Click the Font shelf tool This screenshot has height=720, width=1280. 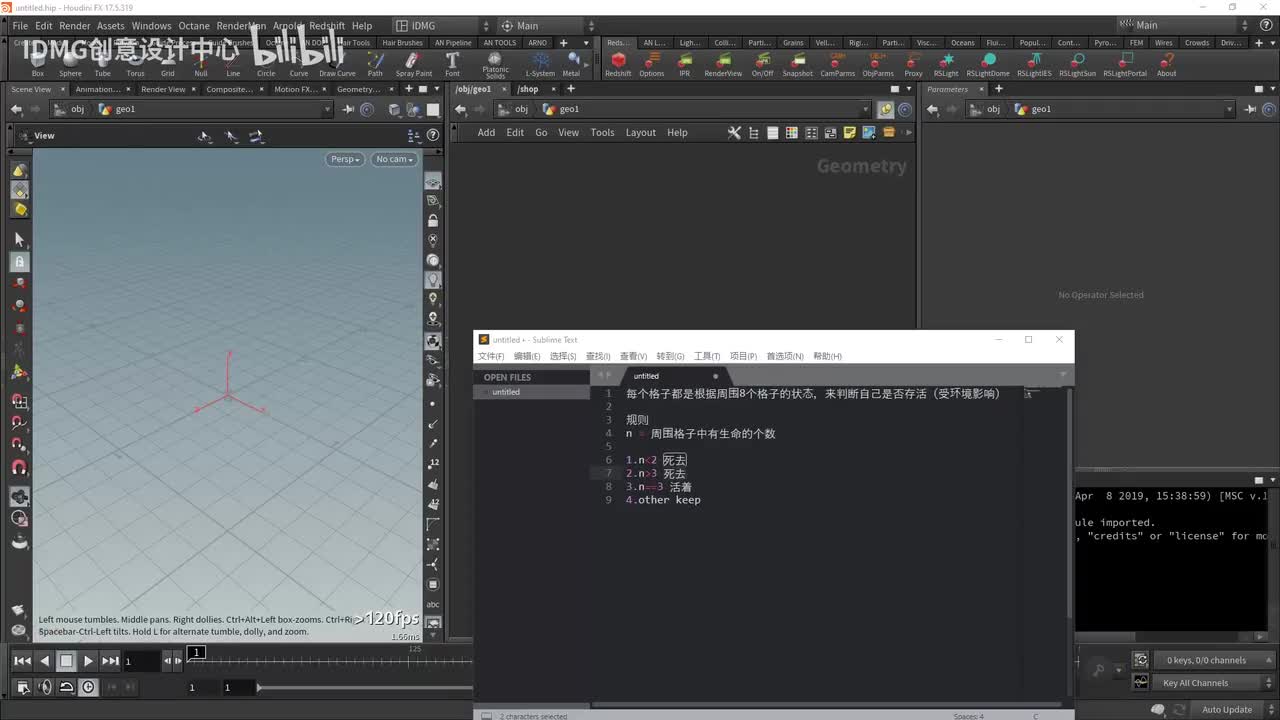[x=452, y=64]
